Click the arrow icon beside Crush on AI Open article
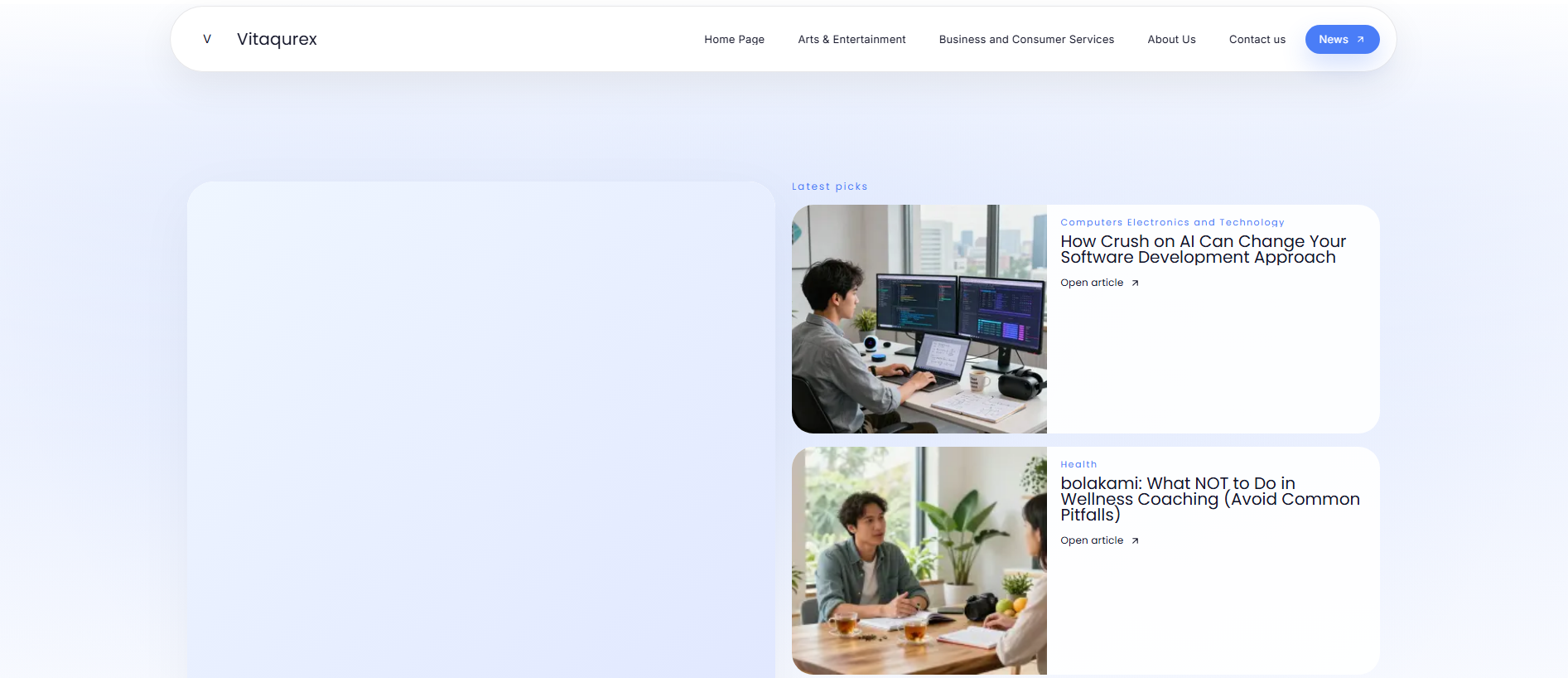This screenshot has height=678, width=1568. click(x=1135, y=283)
